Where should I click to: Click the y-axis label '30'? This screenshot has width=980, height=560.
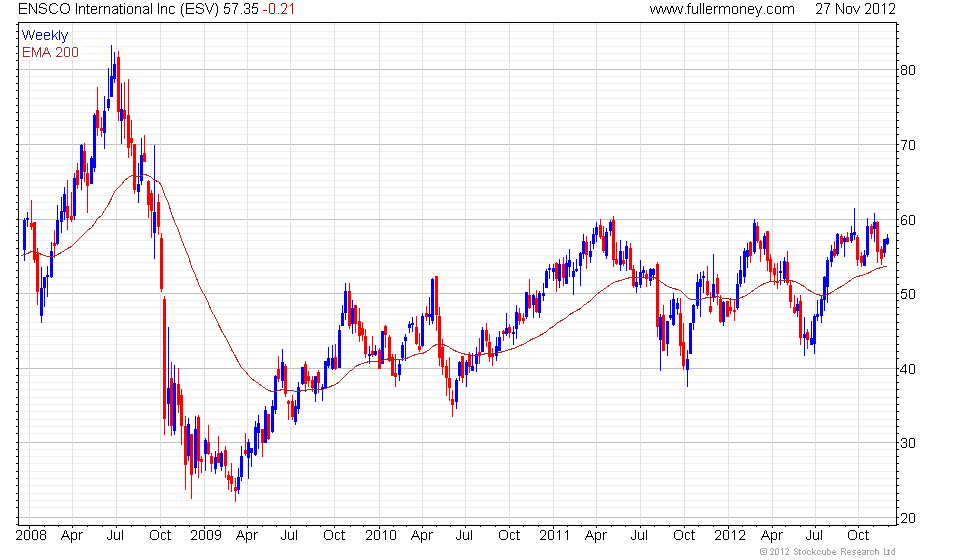point(907,443)
